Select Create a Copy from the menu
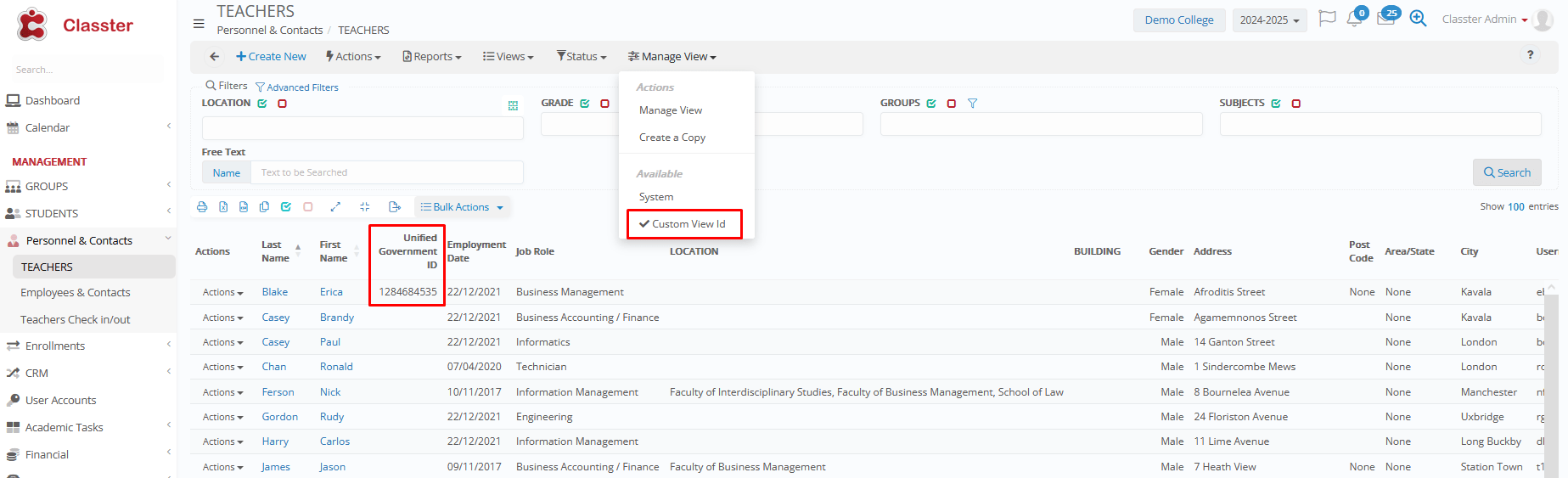The image size is (1568, 478). (x=672, y=138)
